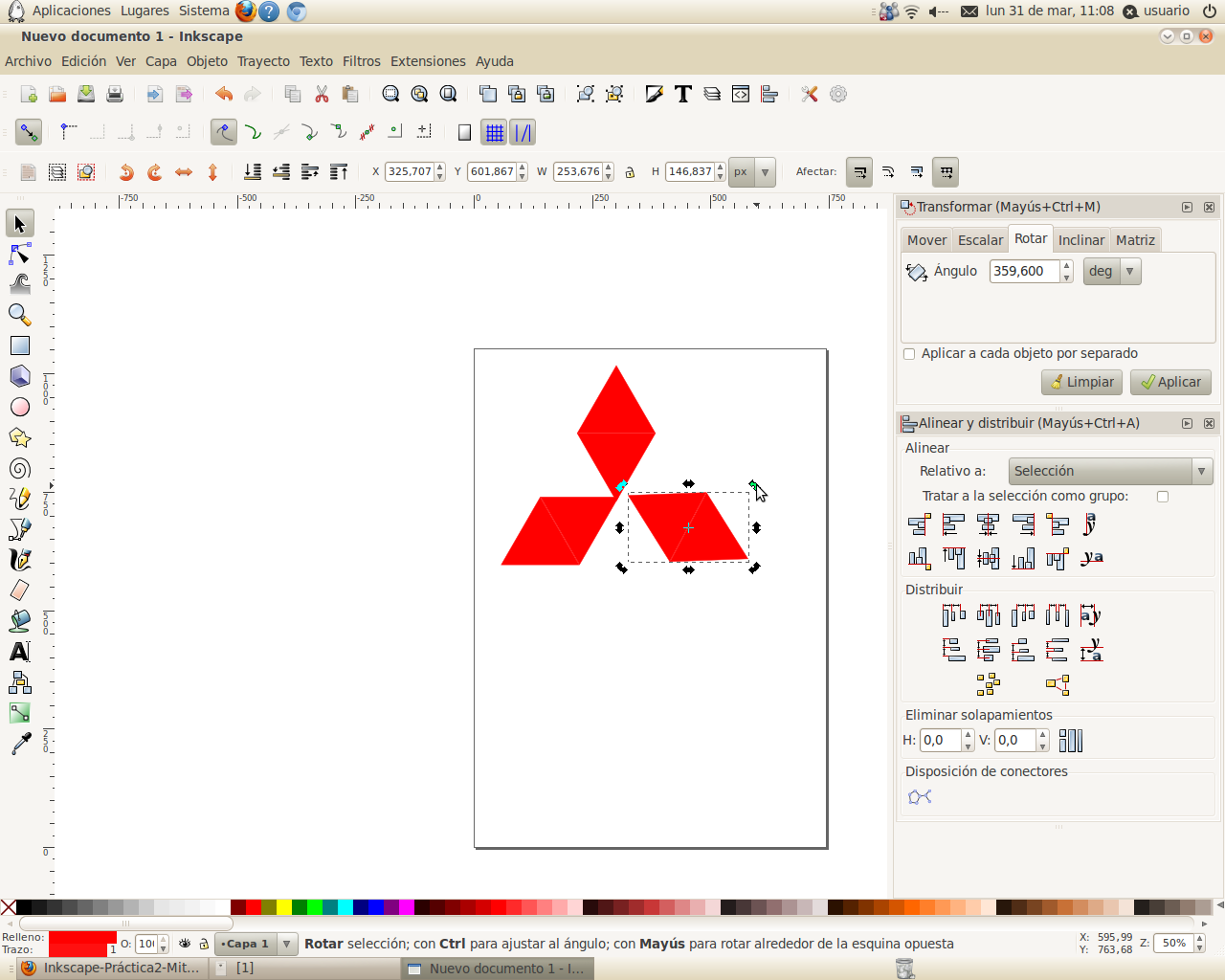Select the node editing tool
Image resolution: width=1225 pixels, height=980 pixels.
[x=20, y=254]
